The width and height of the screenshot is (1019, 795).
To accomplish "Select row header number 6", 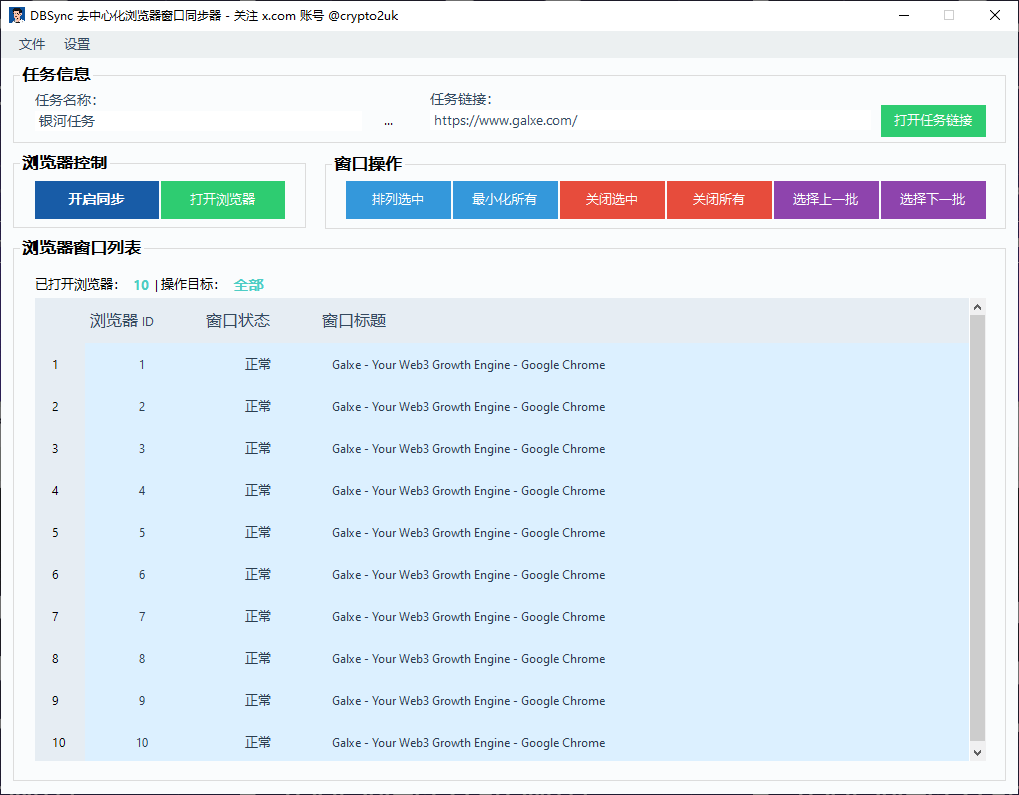I will click(55, 575).
